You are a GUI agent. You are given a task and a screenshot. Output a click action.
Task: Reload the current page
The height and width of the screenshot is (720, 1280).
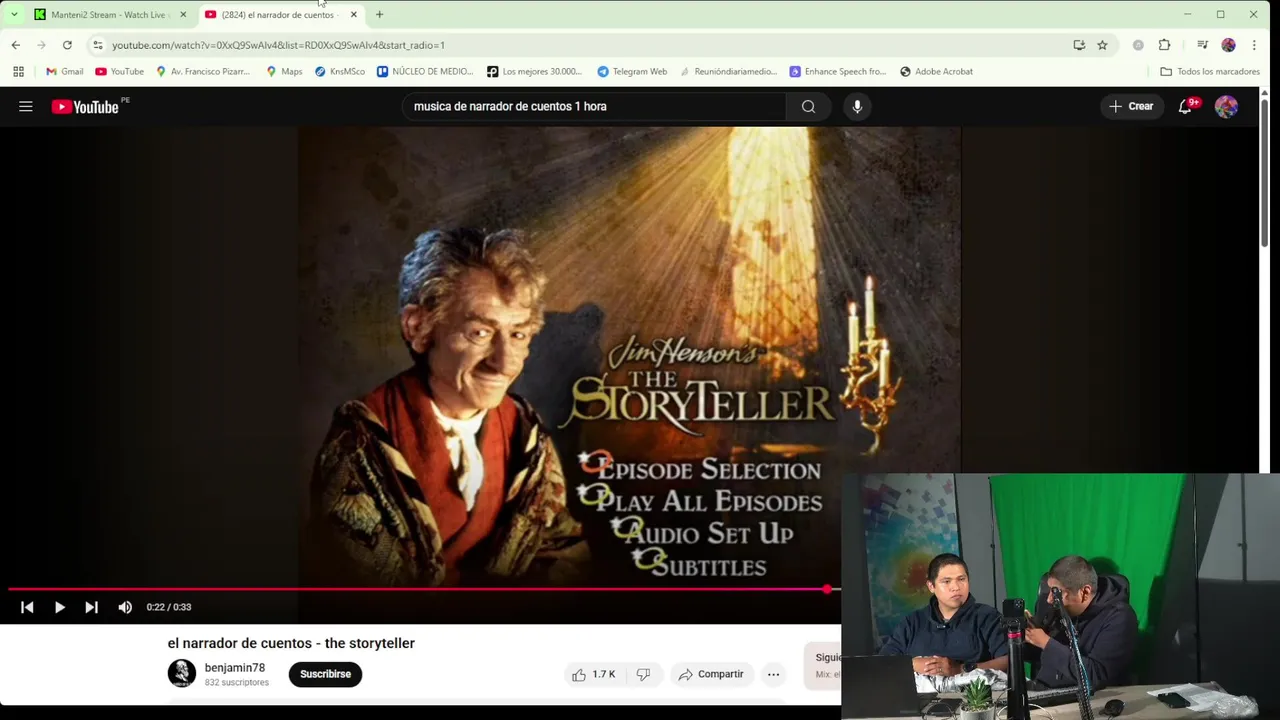tap(67, 45)
